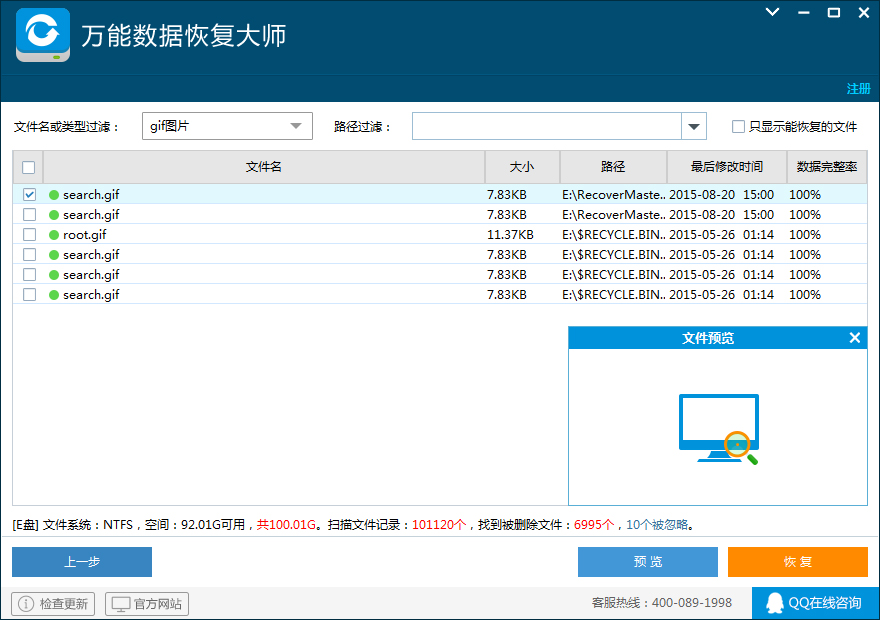Click the QQ penguin icon on QQ在线咨询
880x620 pixels.
pyautogui.click(x=775, y=603)
